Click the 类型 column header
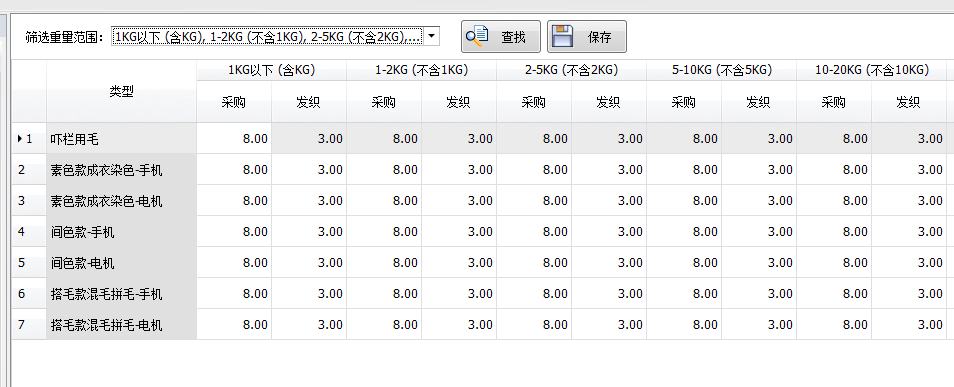The height and width of the screenshot is (387, 954). (x=122, y=91)
